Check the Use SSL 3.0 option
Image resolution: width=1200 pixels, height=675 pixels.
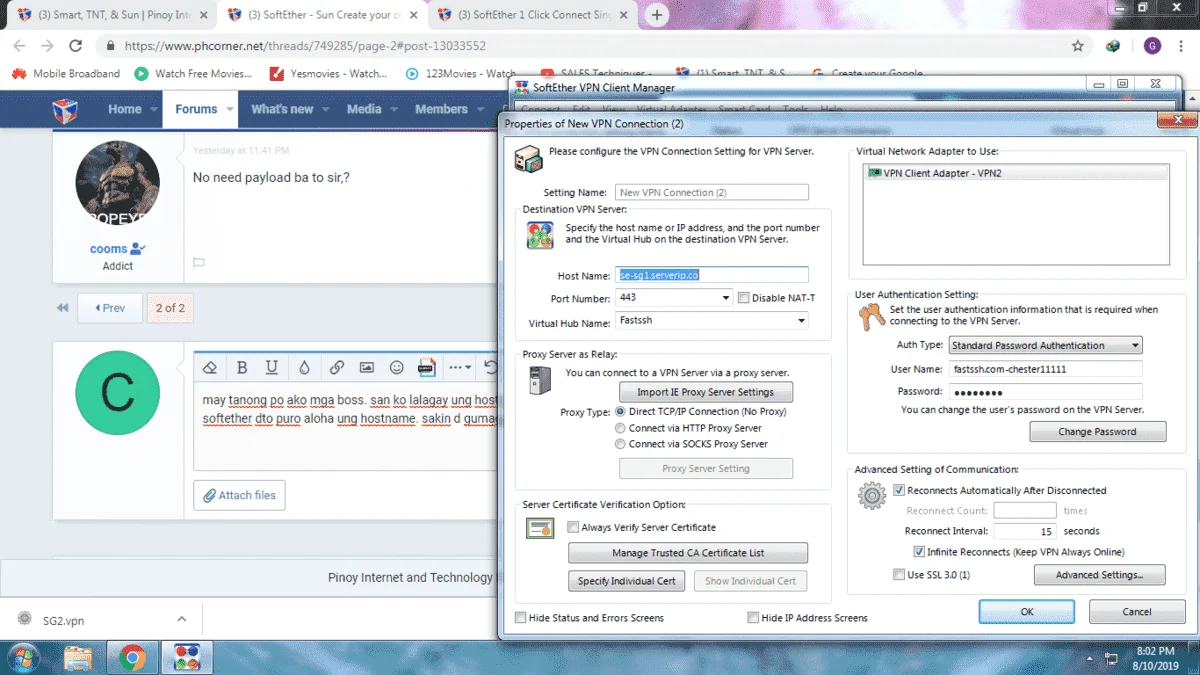(899, 575)
